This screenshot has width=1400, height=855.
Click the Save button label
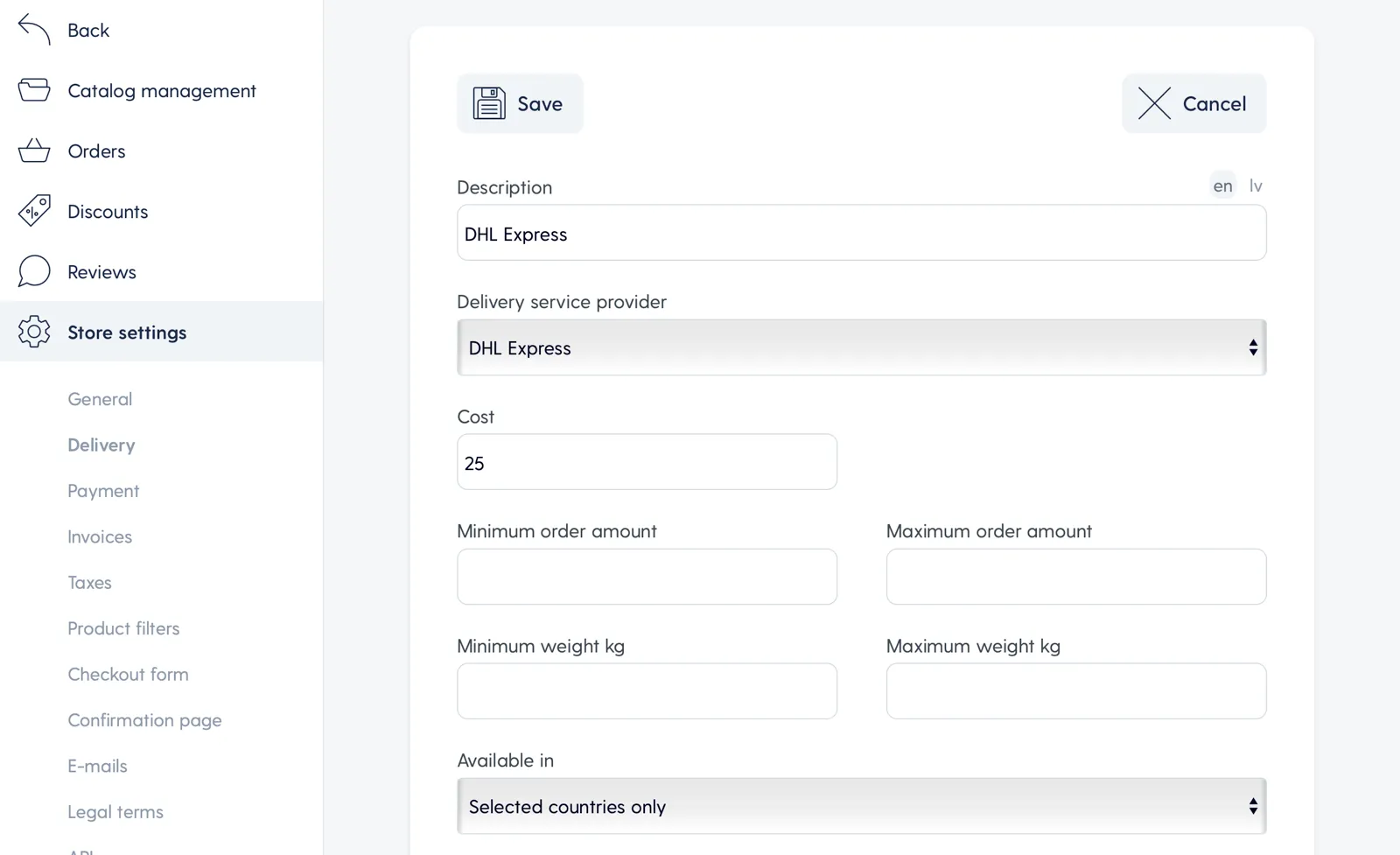click(x=540, y=103)
